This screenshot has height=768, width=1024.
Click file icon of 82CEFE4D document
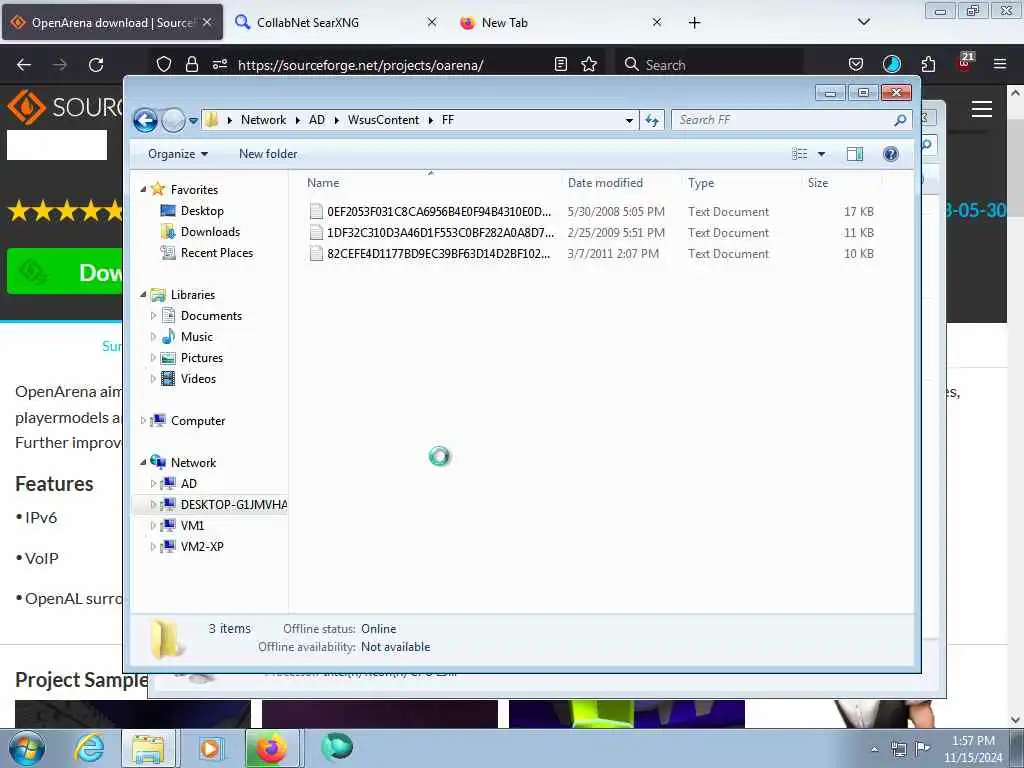[316, 253]
